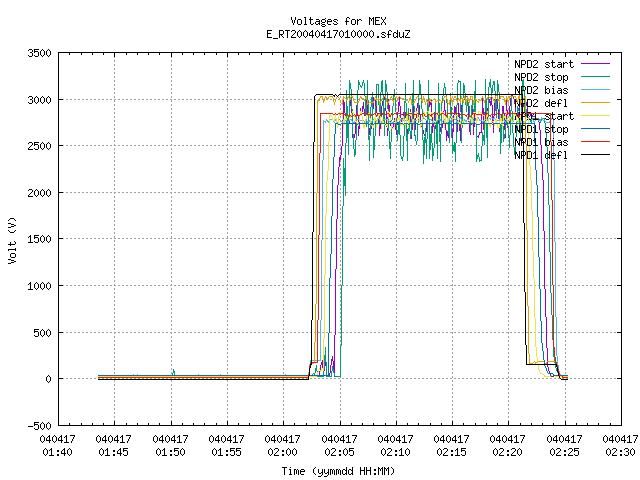Viewport: 640px width, 480px height.
Task: Click the 01:50 time tick label
Action: (170, 452)
